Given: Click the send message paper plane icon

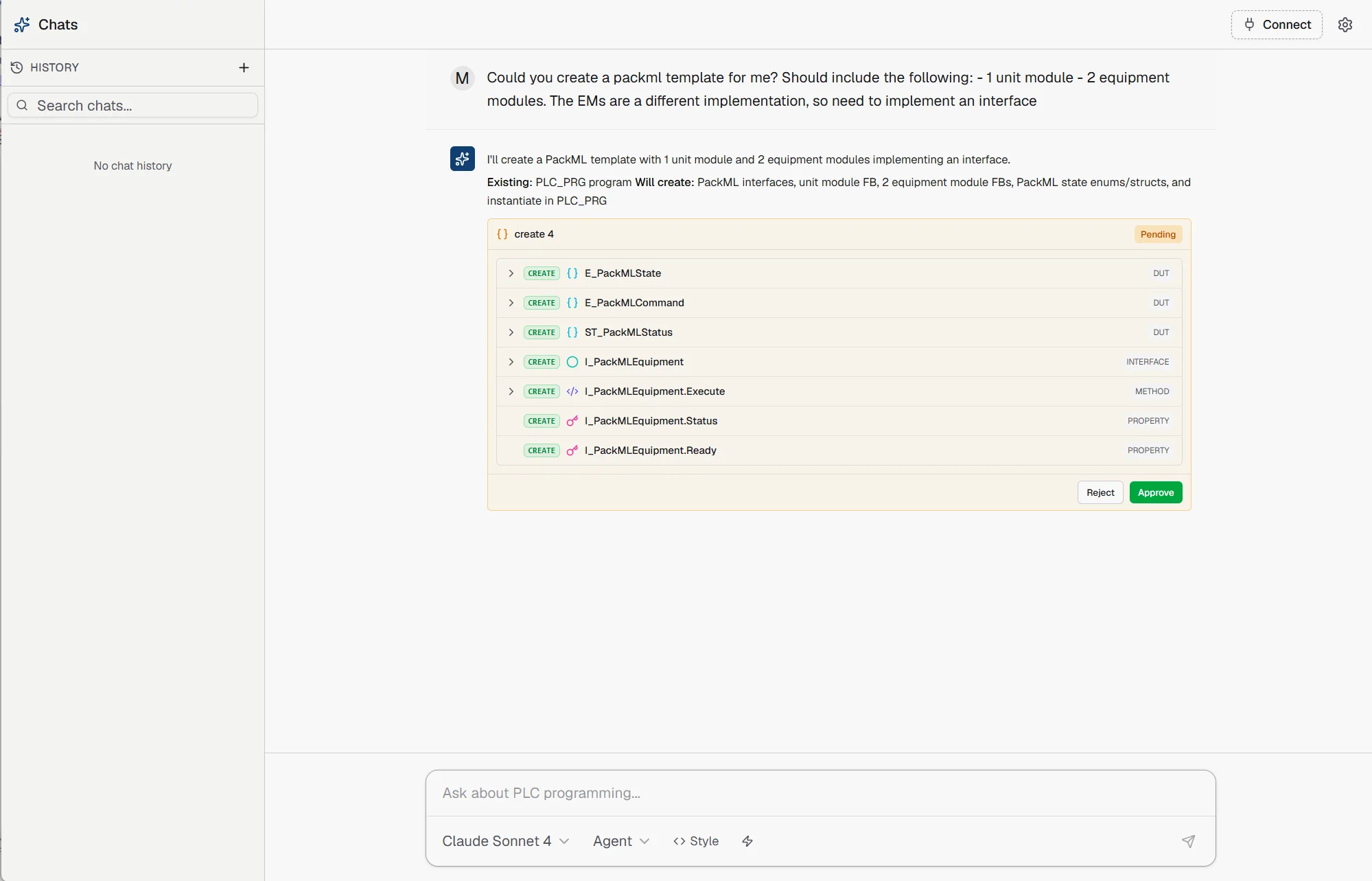Looking at the screenshot, I should (1188, 841).
